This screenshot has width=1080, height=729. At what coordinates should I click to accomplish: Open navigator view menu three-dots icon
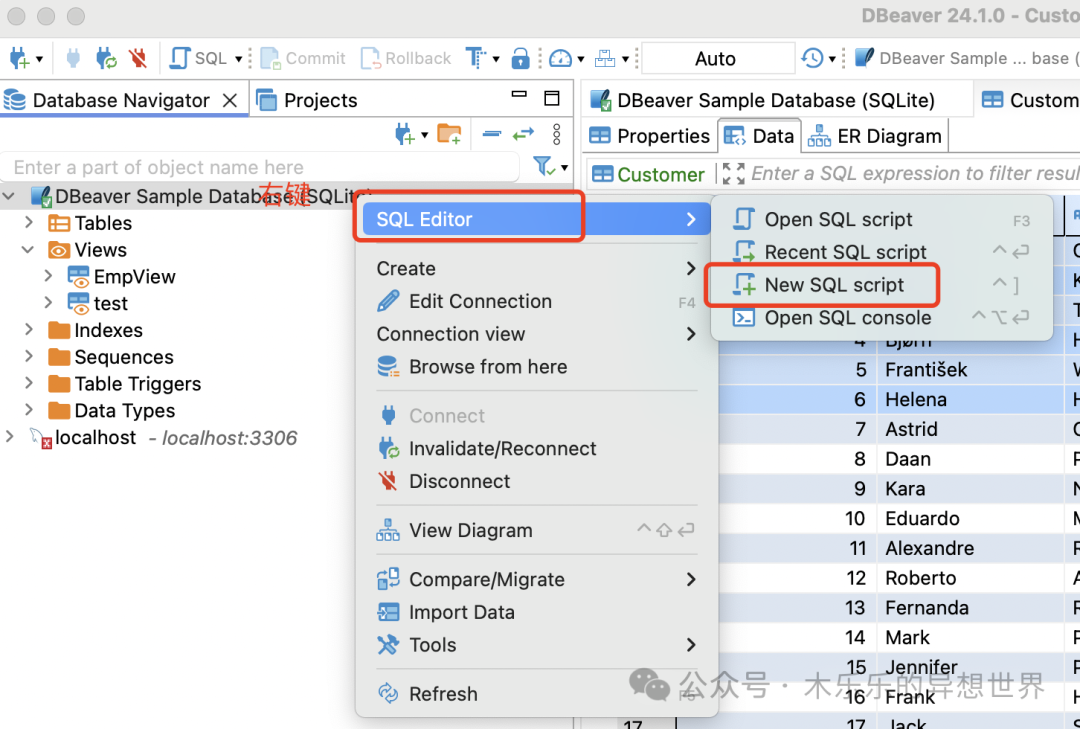coord(557,134)
